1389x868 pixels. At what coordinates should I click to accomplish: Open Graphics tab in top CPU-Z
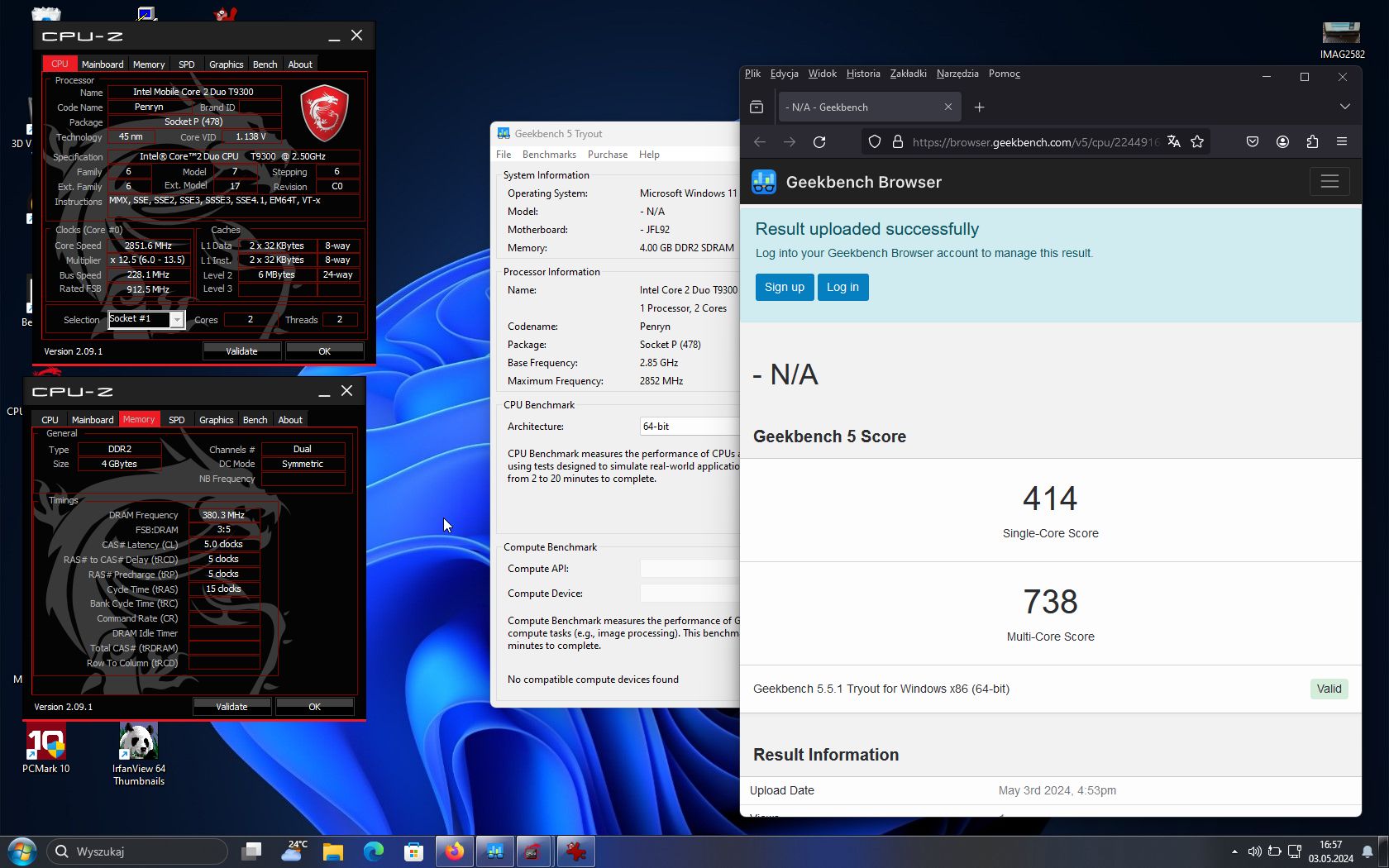[x=226, y=64]
